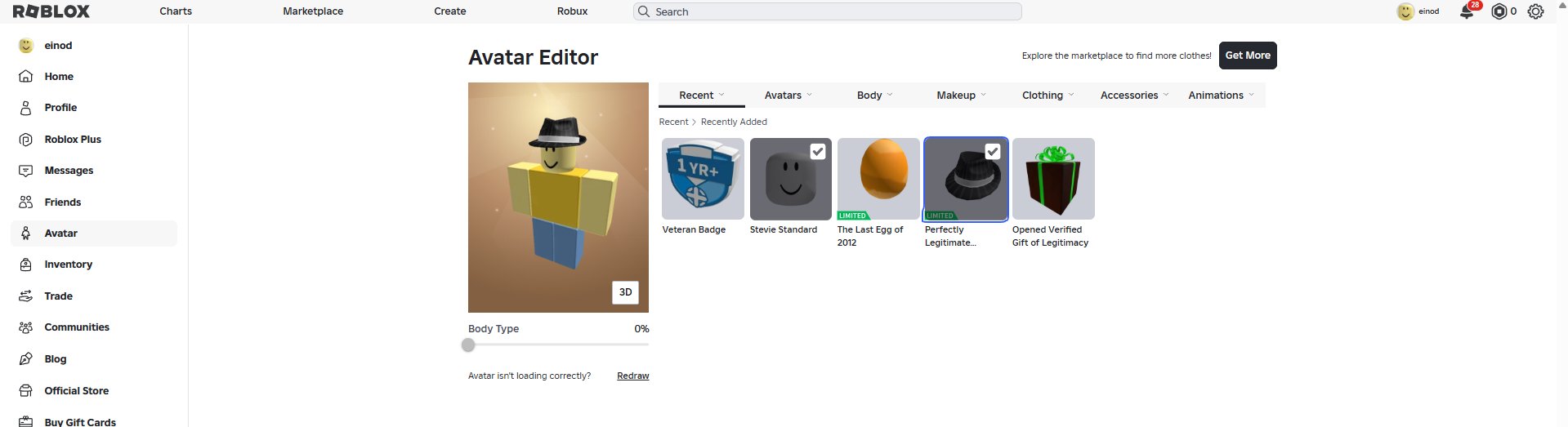Open the Charts top menu item
This screenshot has width=1568, height=427.
click(x=176, y=11)
